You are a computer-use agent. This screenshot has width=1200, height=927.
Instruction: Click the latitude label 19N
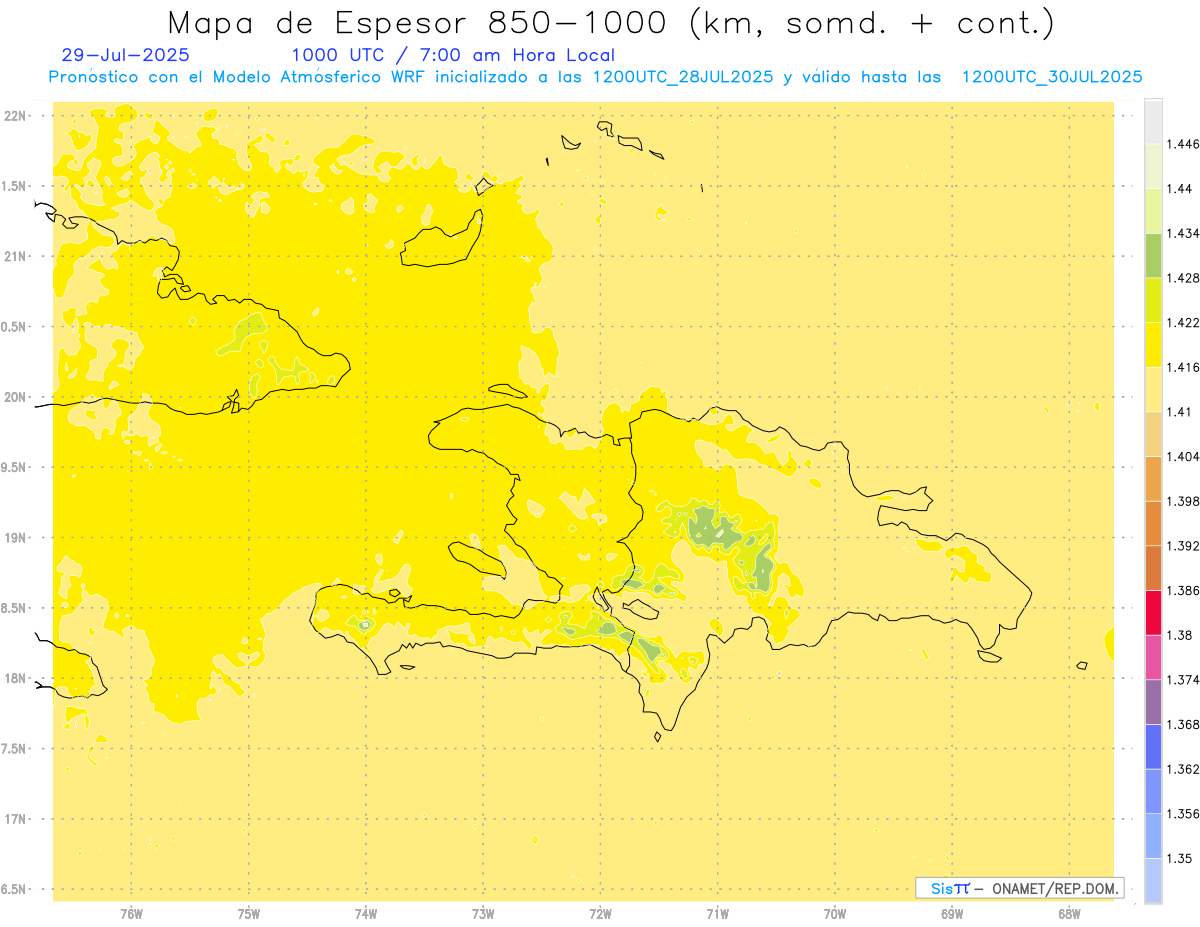coord(16,537)
